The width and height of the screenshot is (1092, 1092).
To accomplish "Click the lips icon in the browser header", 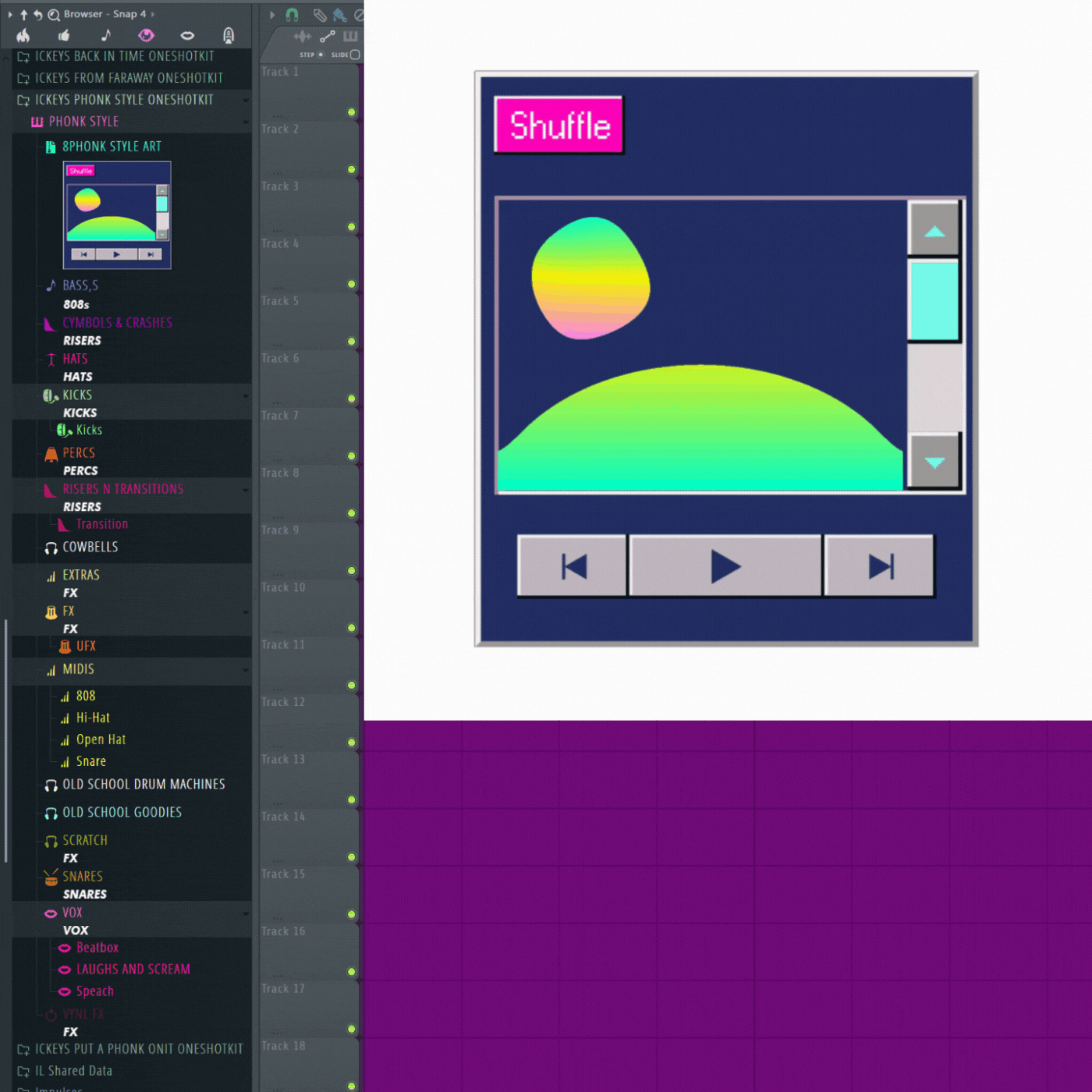I will click(187, 35).
